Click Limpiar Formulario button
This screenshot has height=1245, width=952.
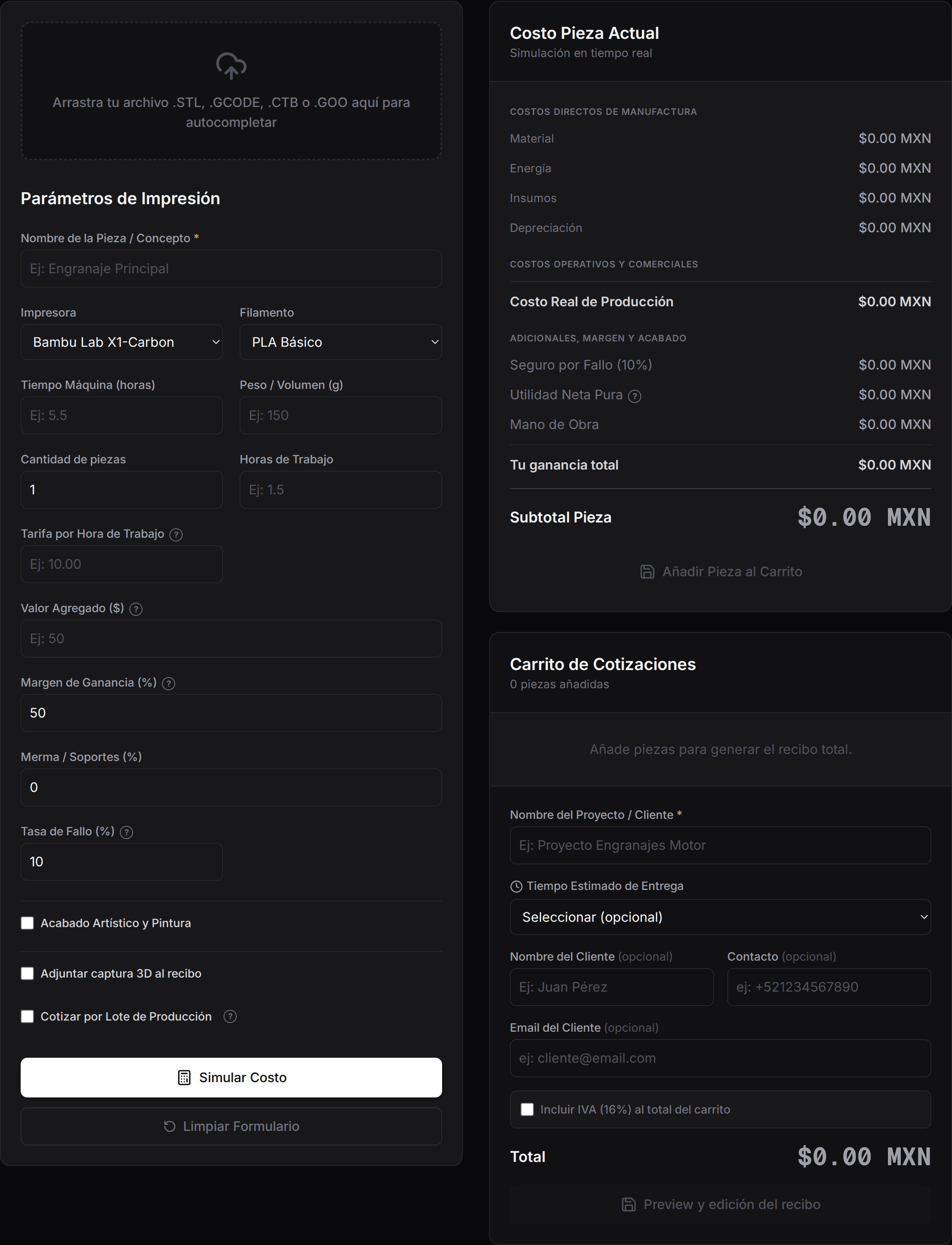click(231, 1126)
